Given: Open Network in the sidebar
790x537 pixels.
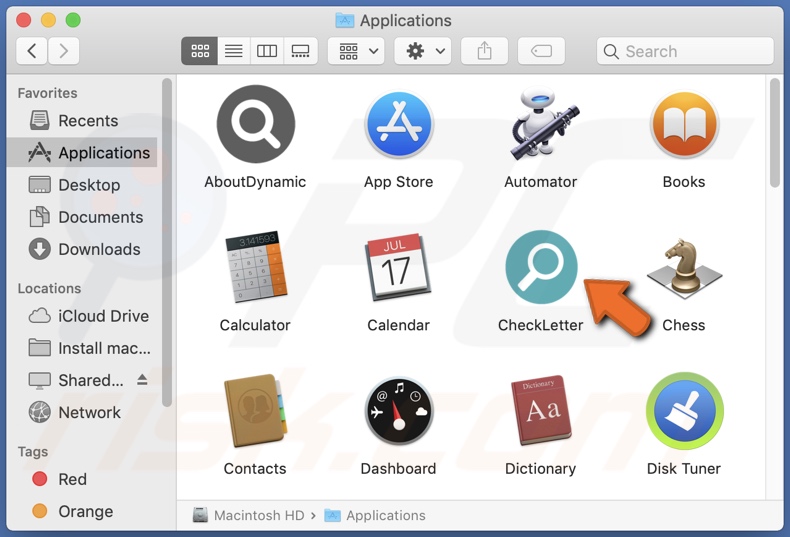Looking at the screenshot, I should (x=82, y=413).
